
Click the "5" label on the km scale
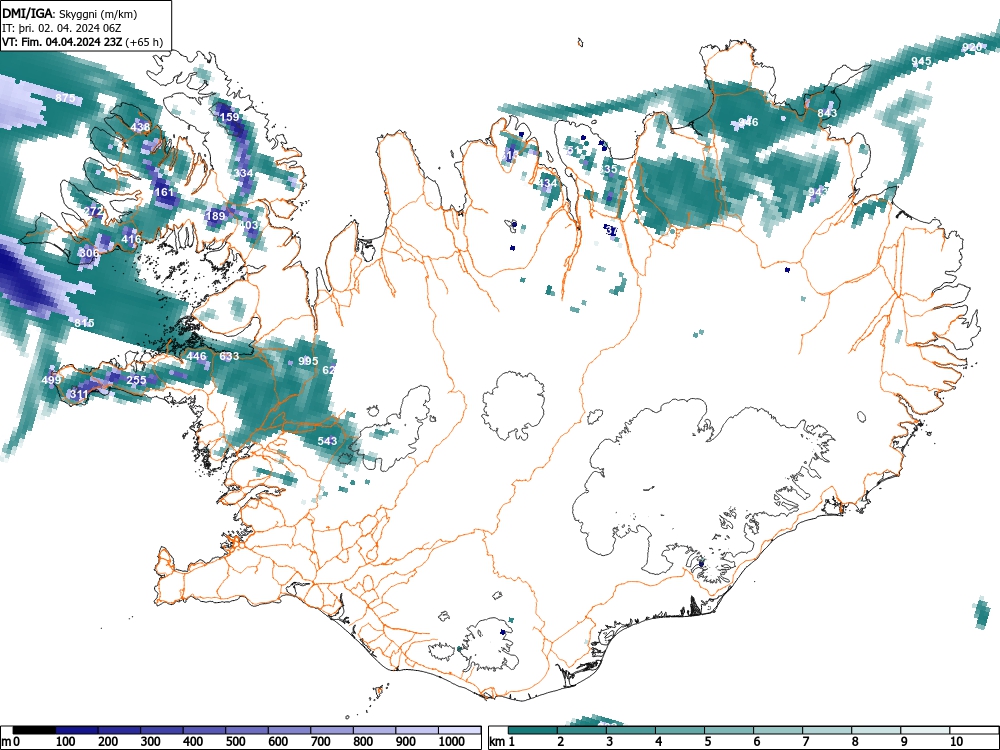pyautogui.click(x=708, y=742)
